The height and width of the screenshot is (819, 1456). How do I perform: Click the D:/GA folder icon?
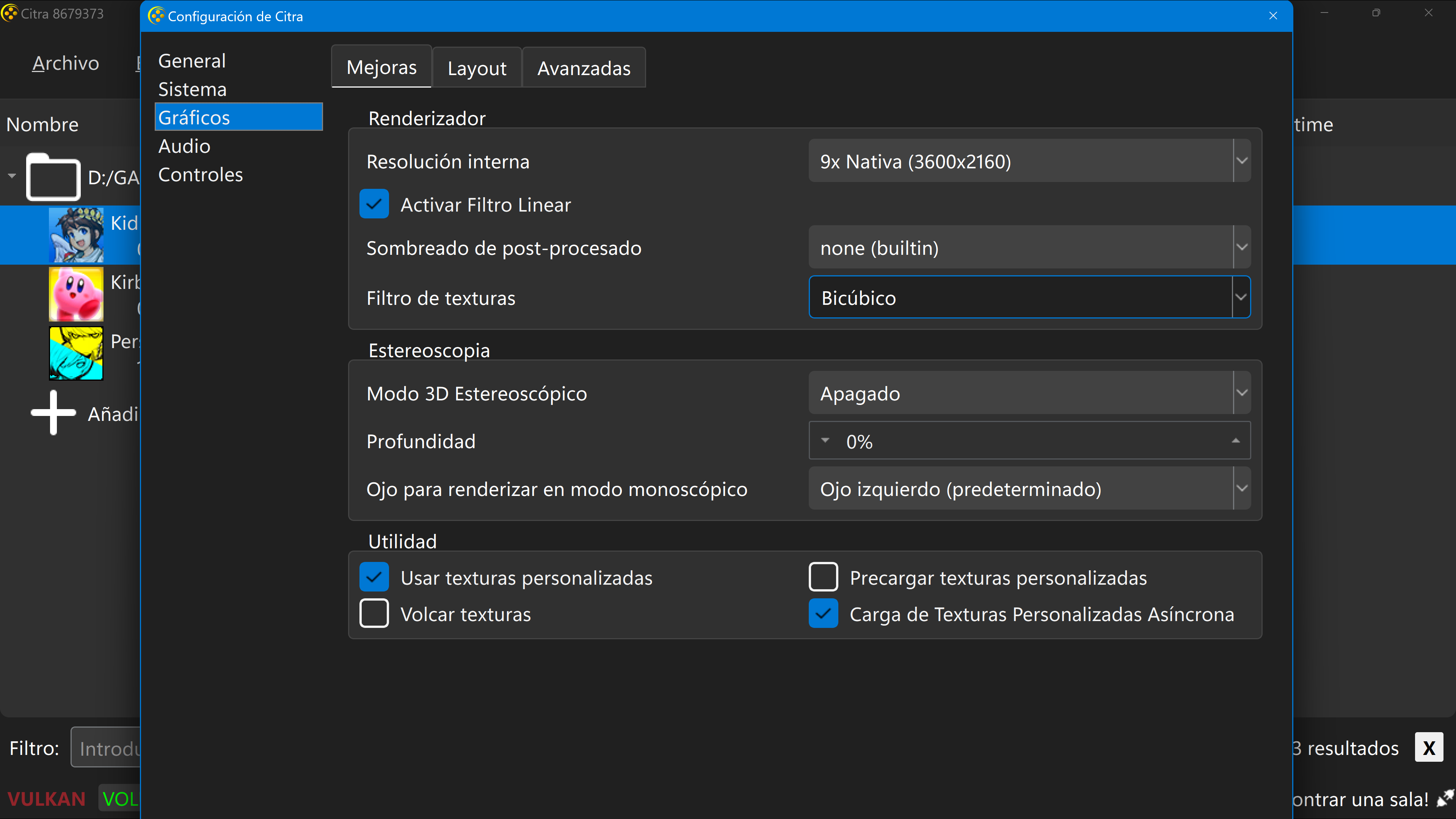(53, 177)
